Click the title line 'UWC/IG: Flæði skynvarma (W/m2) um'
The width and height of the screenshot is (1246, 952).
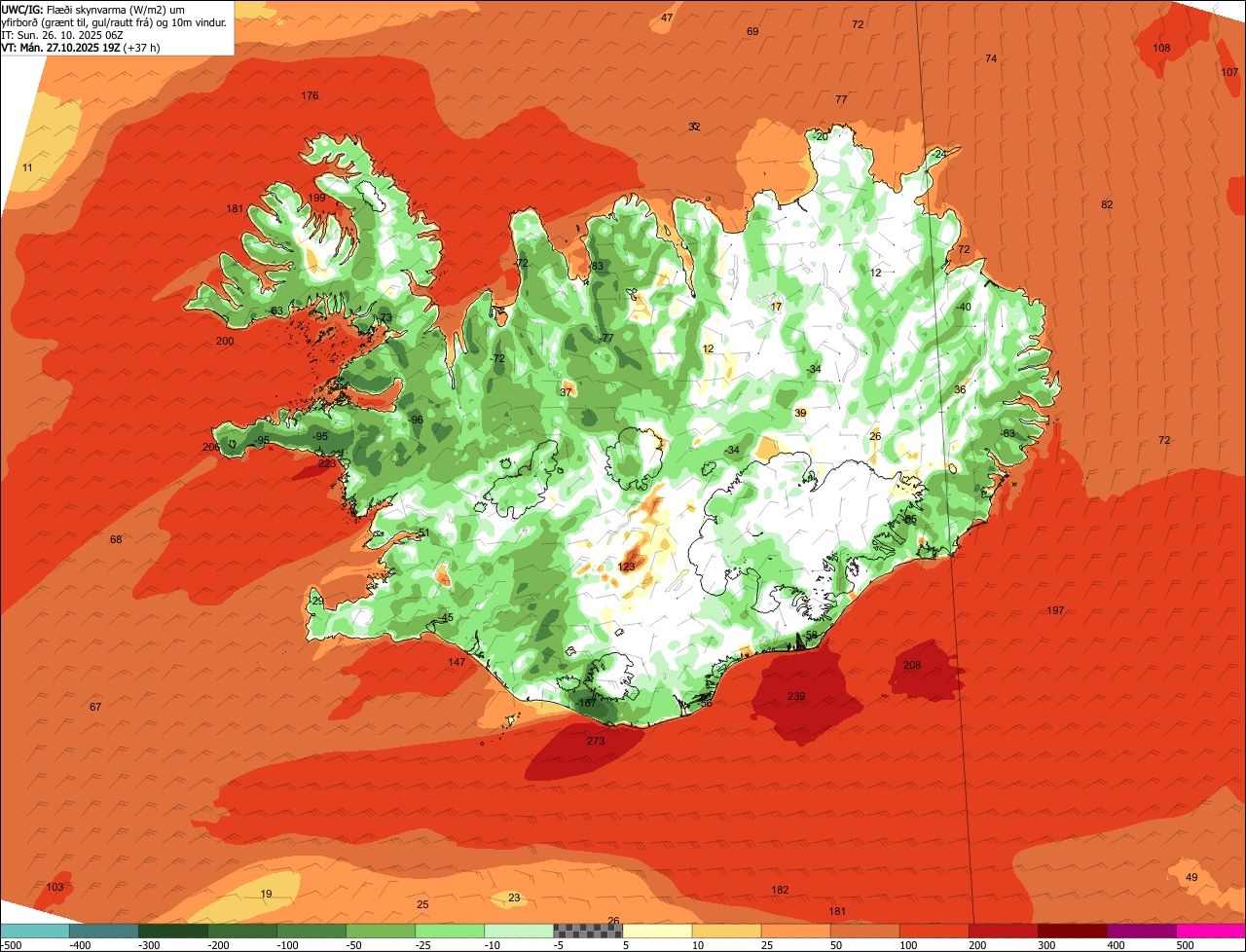[93, 9]
